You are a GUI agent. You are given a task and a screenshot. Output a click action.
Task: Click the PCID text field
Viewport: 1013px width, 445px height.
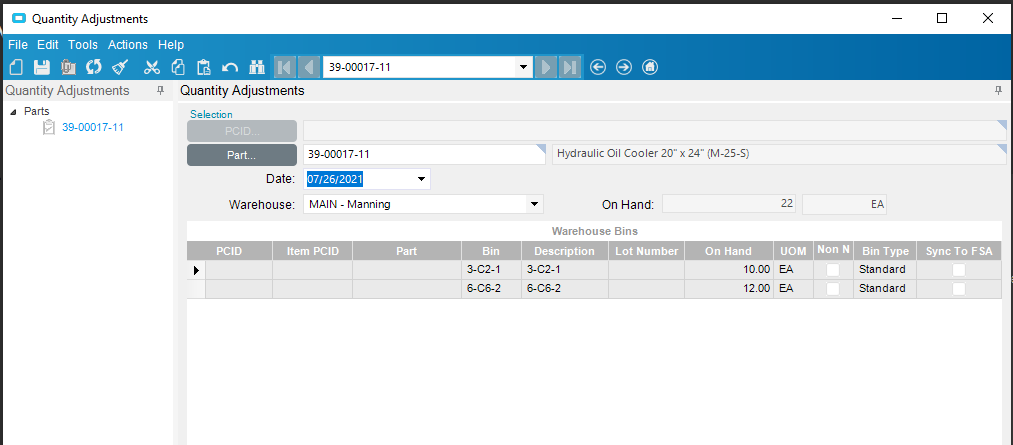coord(654,131)
